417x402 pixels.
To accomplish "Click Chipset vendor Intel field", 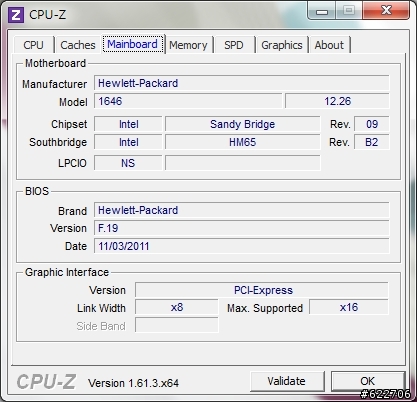I will pyautogui.click(x=128, y=124).
